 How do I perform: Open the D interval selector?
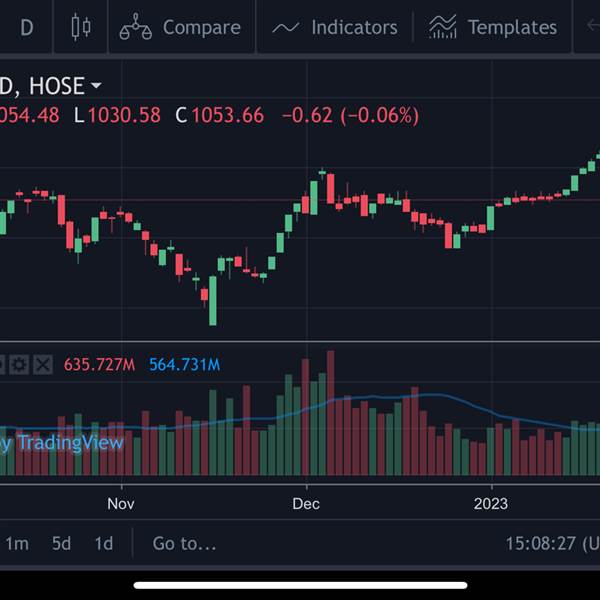27,28
